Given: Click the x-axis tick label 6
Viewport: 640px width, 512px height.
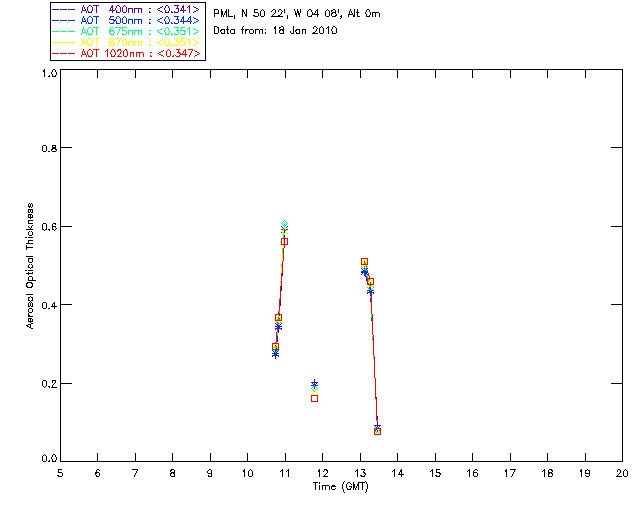Looking at the screenshot, I should point(98,473).
